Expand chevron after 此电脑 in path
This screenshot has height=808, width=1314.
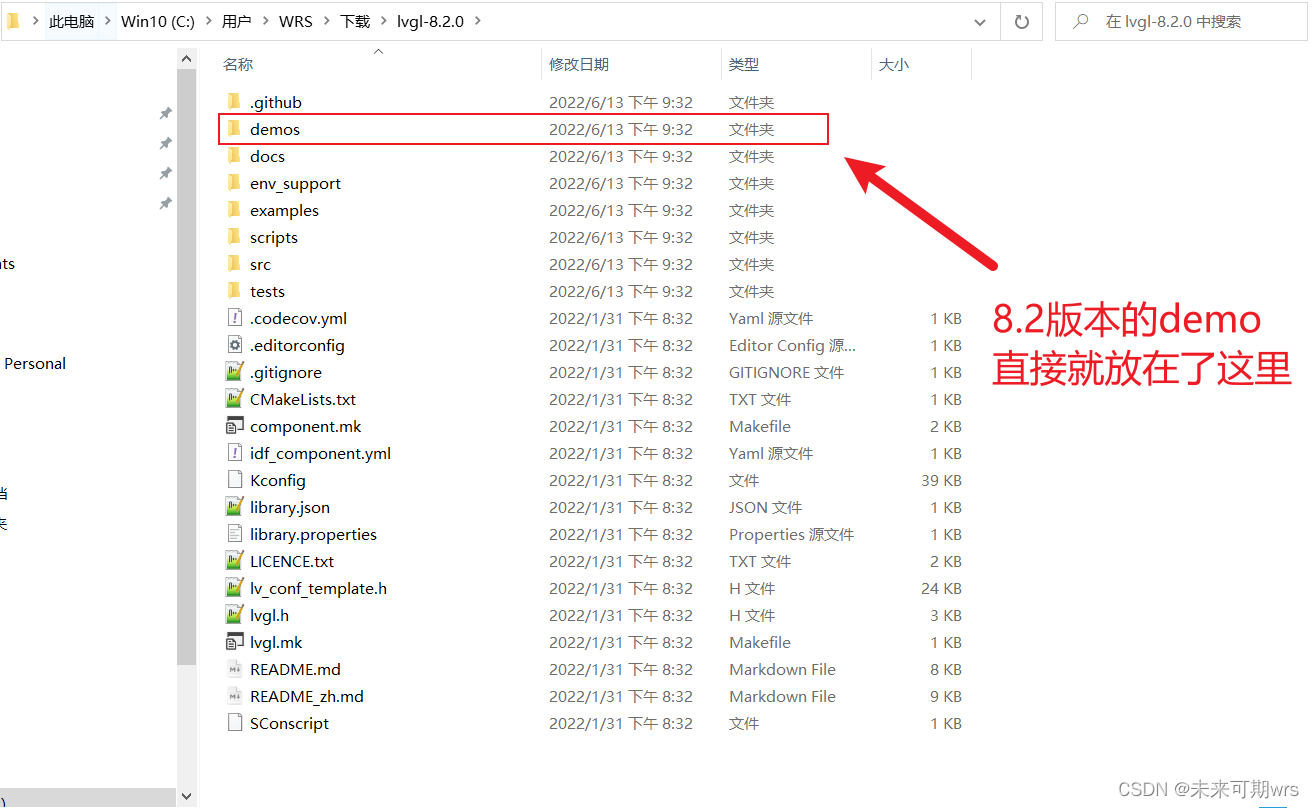[x=107, y=21]
